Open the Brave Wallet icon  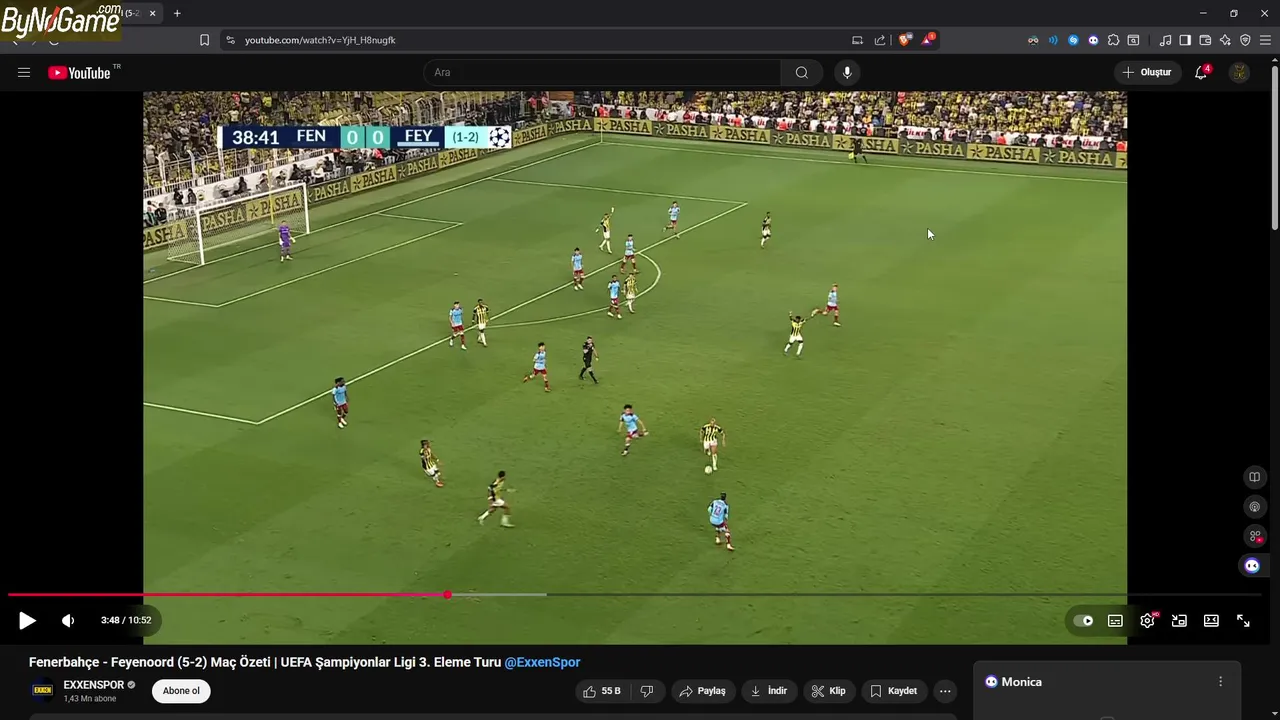click(x=1205, y=40)
